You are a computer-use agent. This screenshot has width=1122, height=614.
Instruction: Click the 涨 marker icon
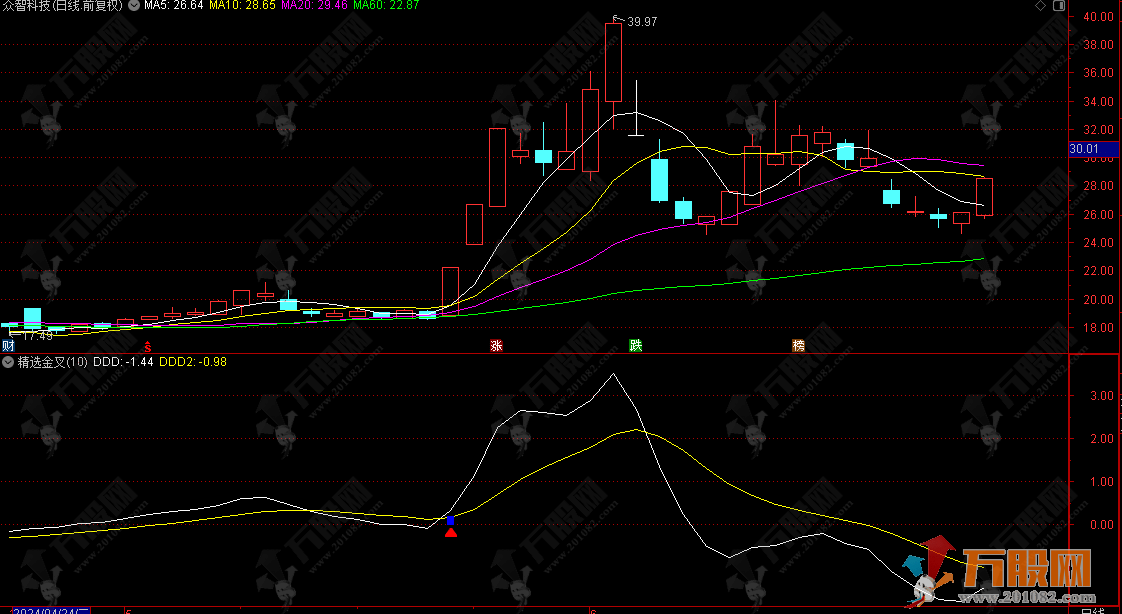[x=496, y=346]
